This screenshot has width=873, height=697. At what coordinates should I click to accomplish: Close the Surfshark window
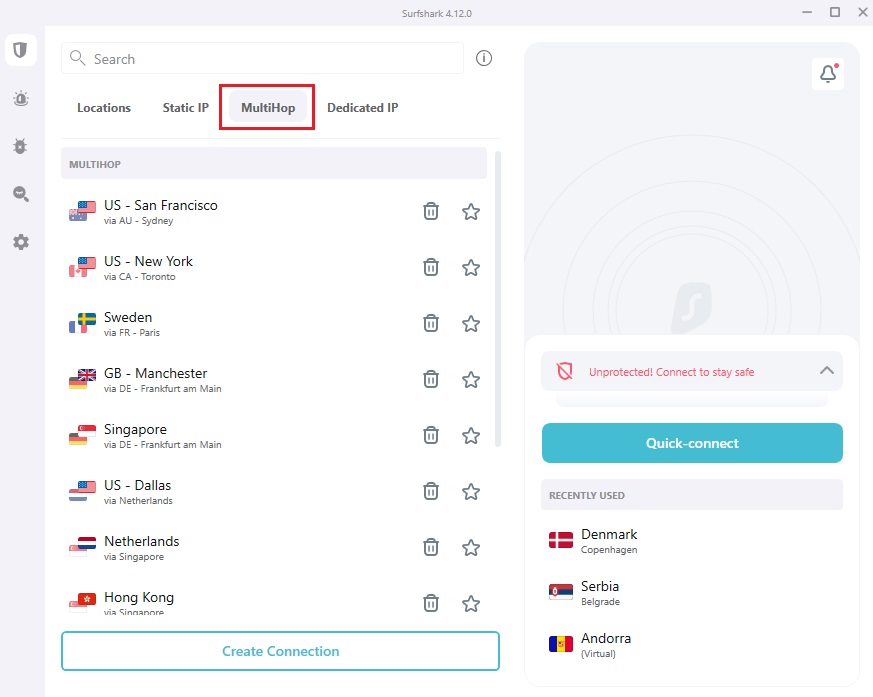click(x=862, y=12)
